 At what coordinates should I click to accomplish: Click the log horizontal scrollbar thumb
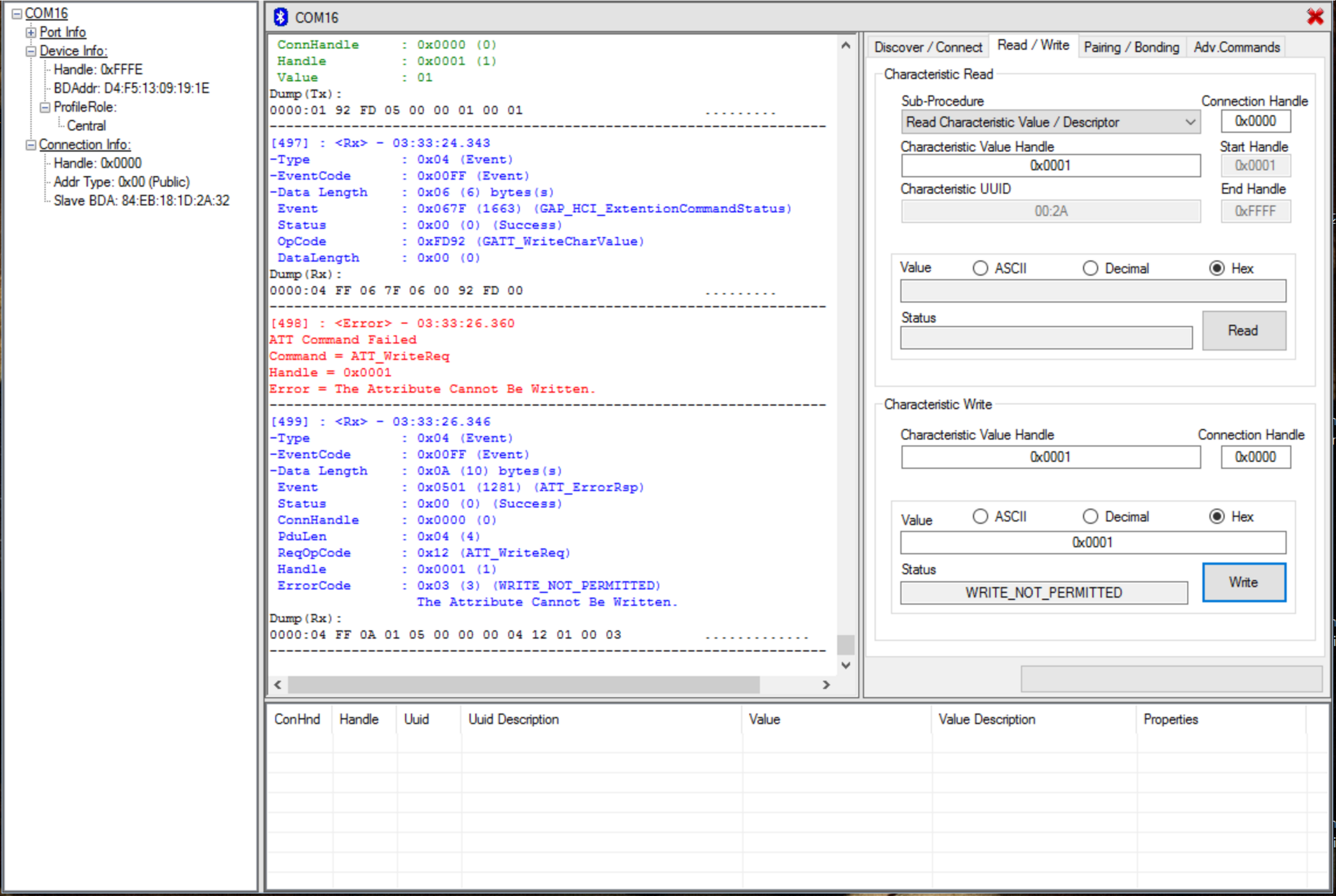[x=524, y=685]
